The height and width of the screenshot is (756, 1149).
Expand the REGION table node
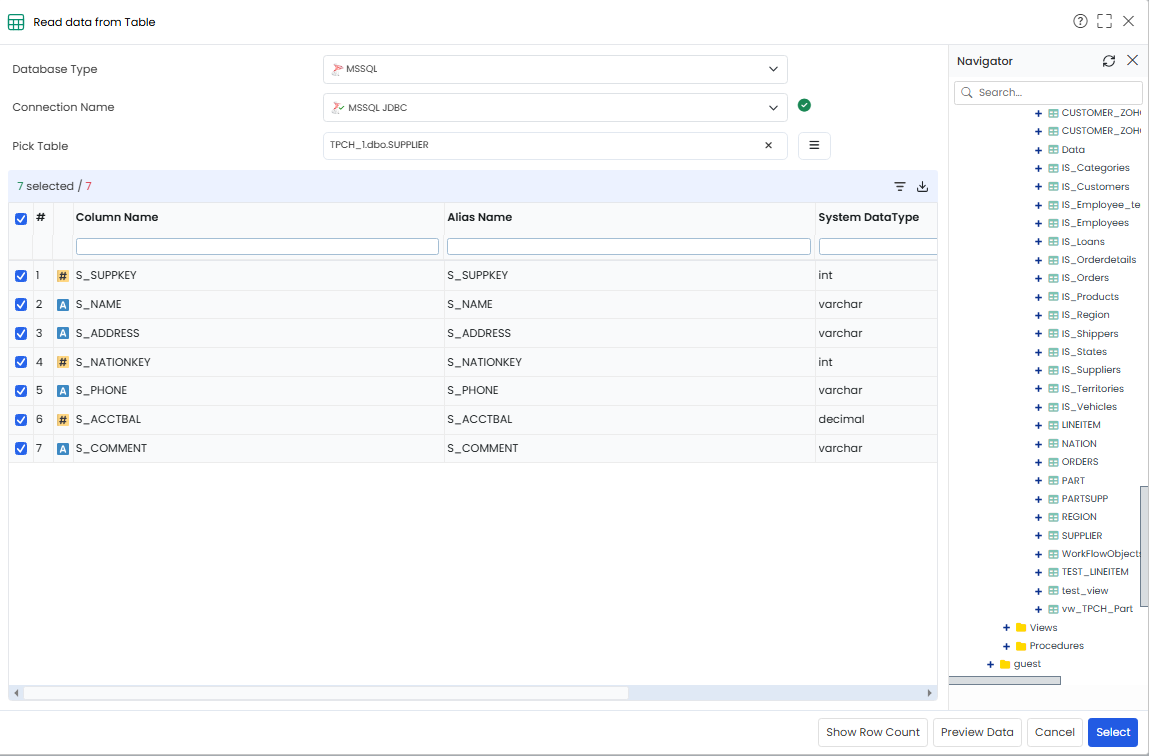pos(1038,517)
